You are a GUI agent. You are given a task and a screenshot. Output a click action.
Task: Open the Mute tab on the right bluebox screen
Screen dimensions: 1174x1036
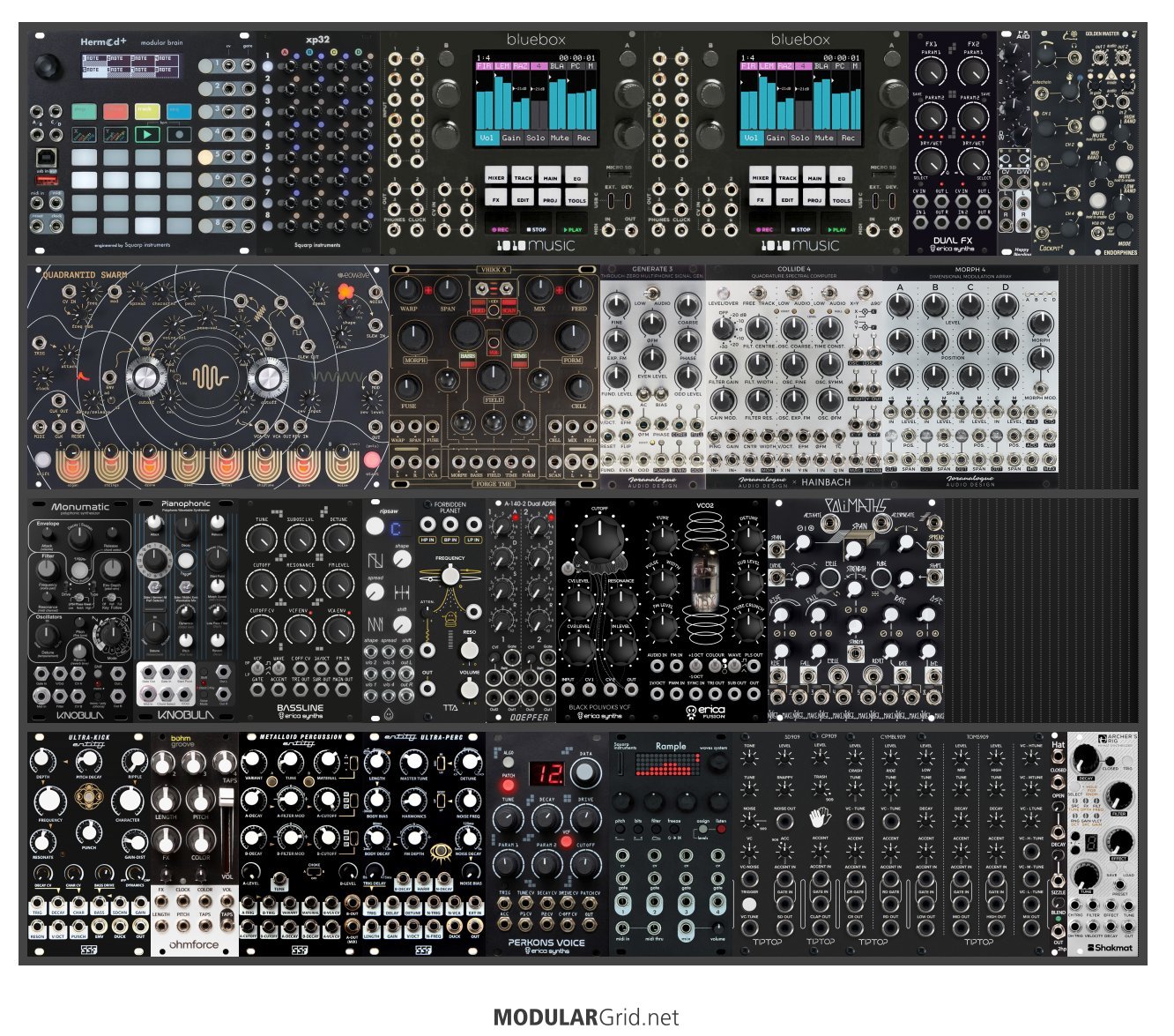(x=824, y=138)
